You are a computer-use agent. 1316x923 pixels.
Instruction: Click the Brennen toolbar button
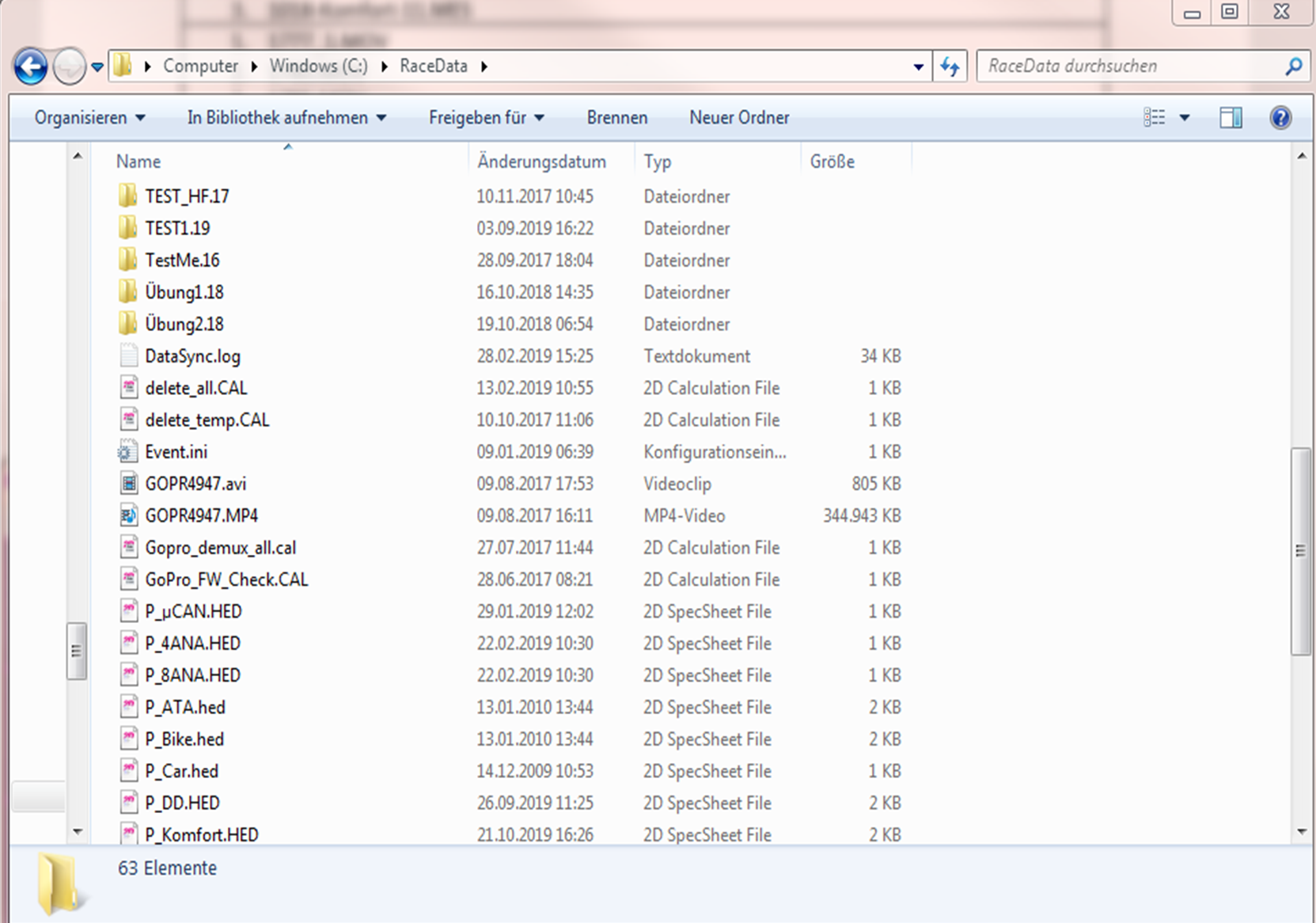(x=616, y=118)
